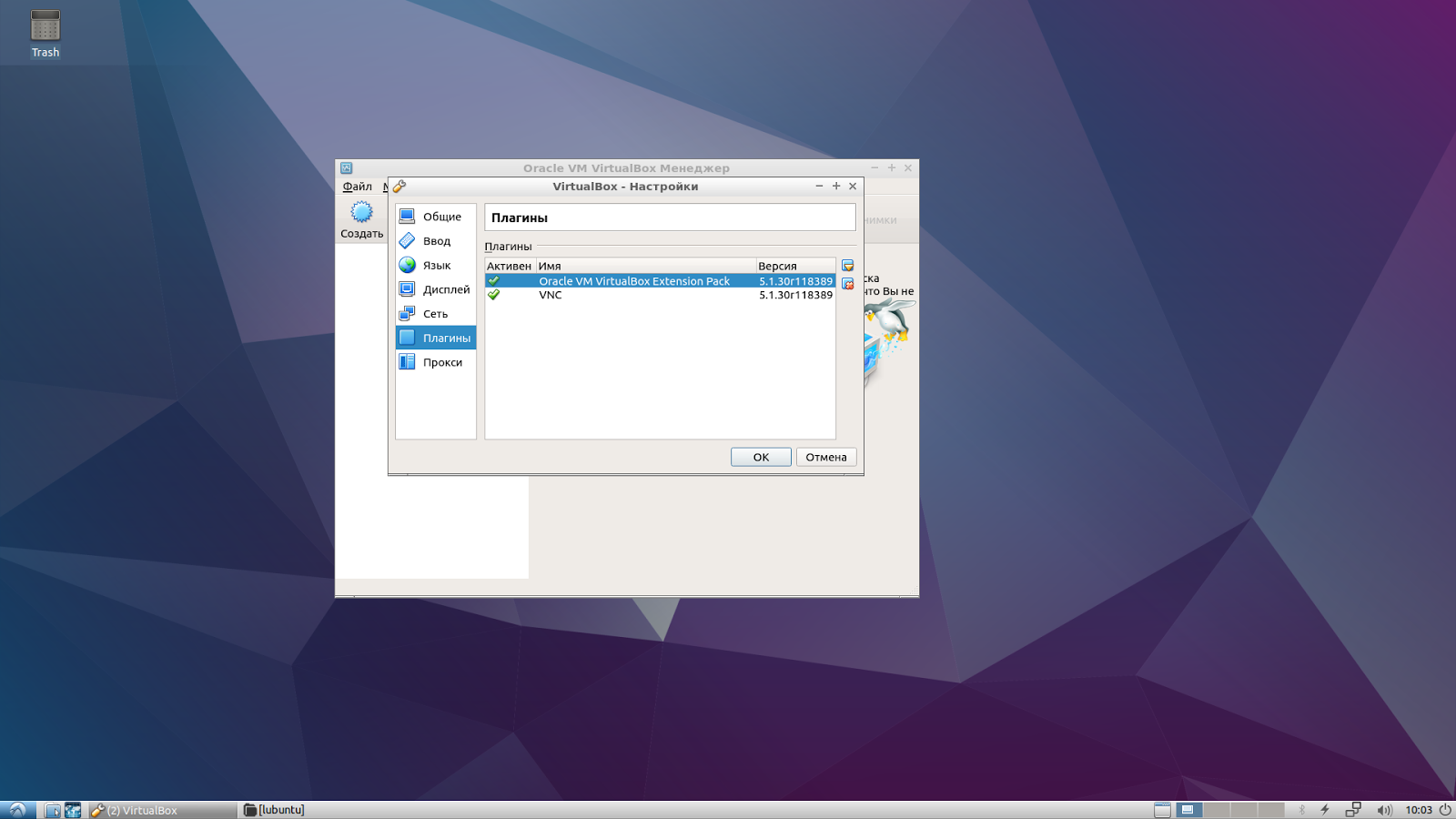Click the Имя column header
Image resolution: width=1456 pixels, height=819 pixels.
(644, 266)
